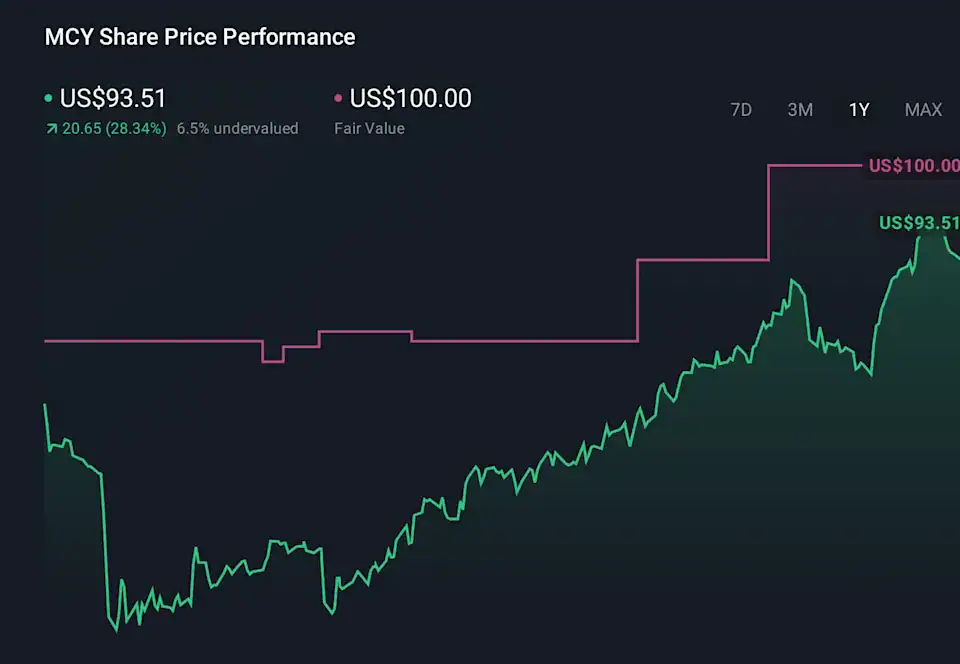Click the "6.5% undervalued" text
Screen dimensions: 960x664
(237, 129)
